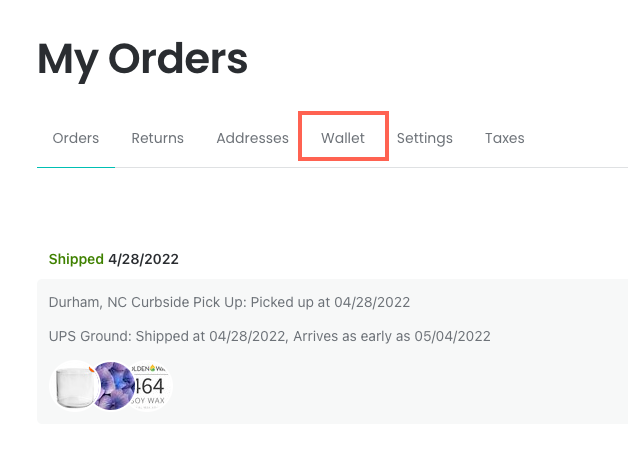Open the Settings tab
This screenshot has width=628, height=463.
coord(425,139)
